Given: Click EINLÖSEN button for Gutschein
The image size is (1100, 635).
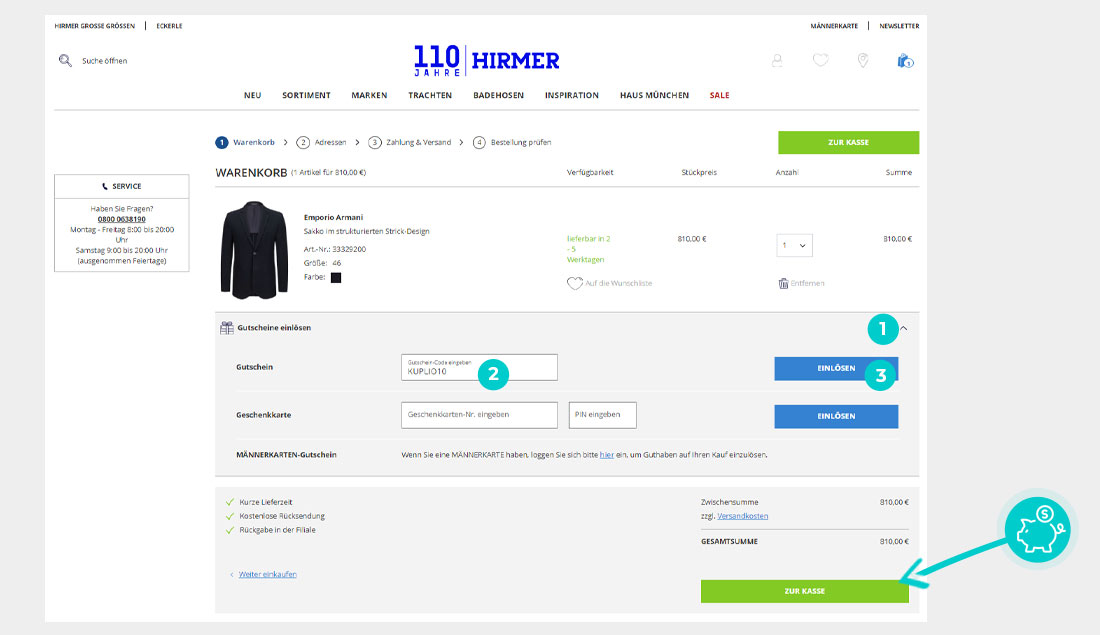Looking at the screenshot, I should click(836, 368).
